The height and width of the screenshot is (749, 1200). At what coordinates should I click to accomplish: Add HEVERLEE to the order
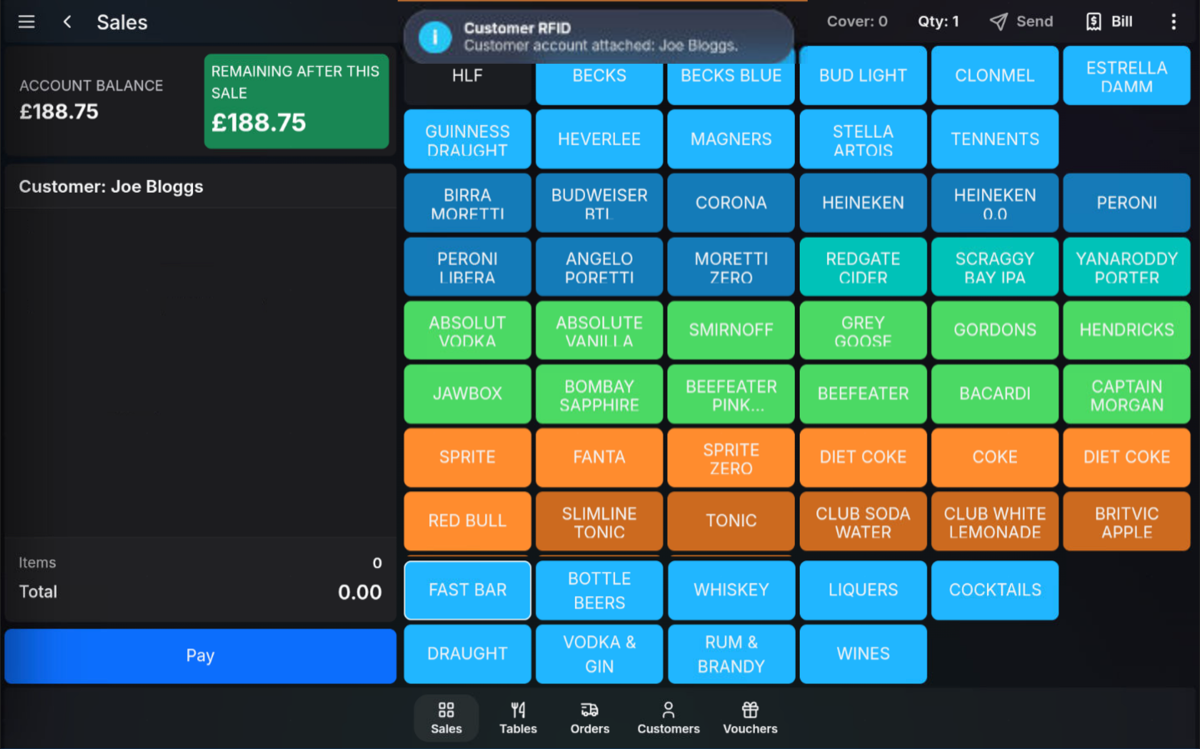pyautogui.click(x=599, y=139)
